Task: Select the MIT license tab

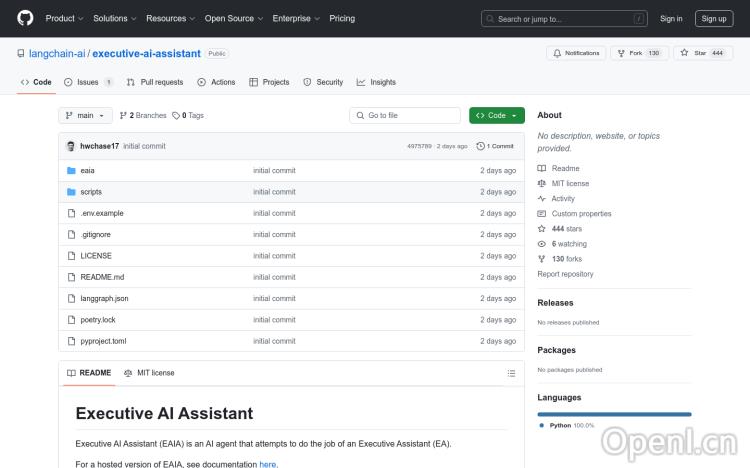Action: (149, 373)
